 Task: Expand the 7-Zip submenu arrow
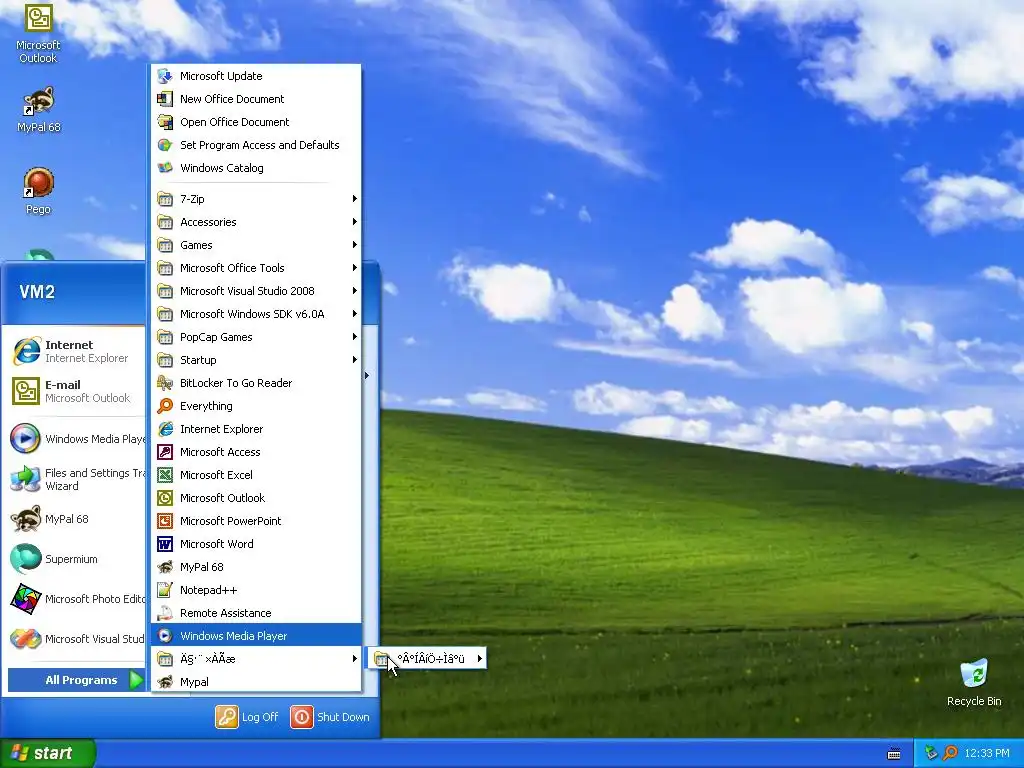click(x=355, y=199)
